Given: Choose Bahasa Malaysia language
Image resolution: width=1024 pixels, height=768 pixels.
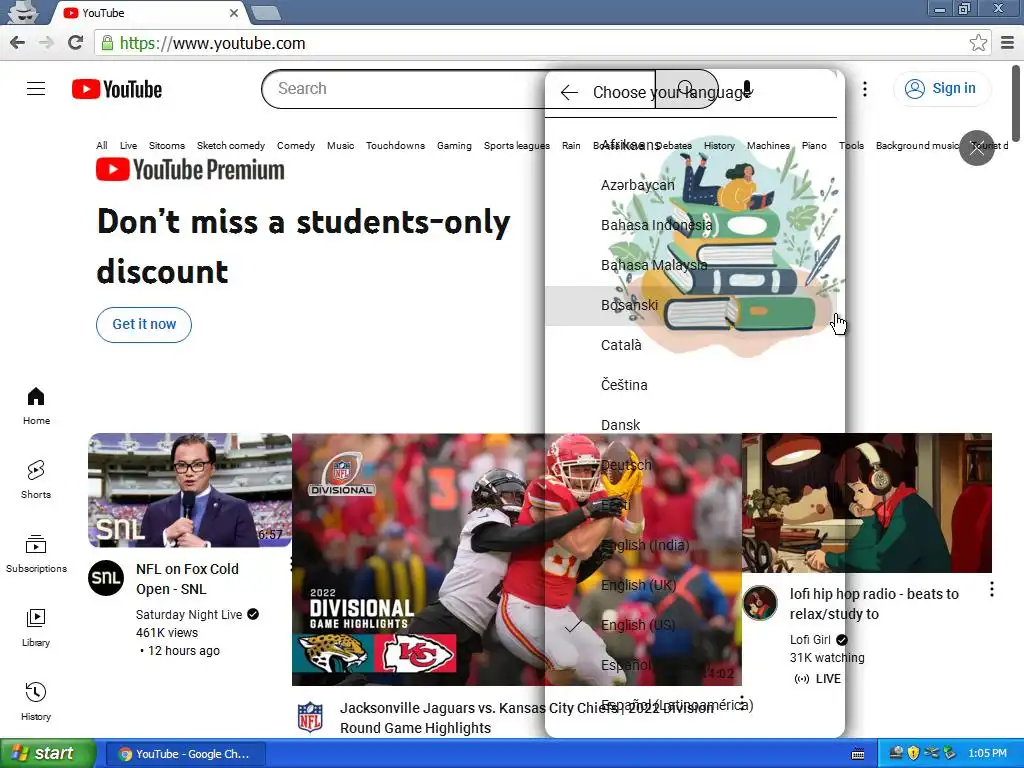Looking at the screenshot, I should (x=691, y=265).
